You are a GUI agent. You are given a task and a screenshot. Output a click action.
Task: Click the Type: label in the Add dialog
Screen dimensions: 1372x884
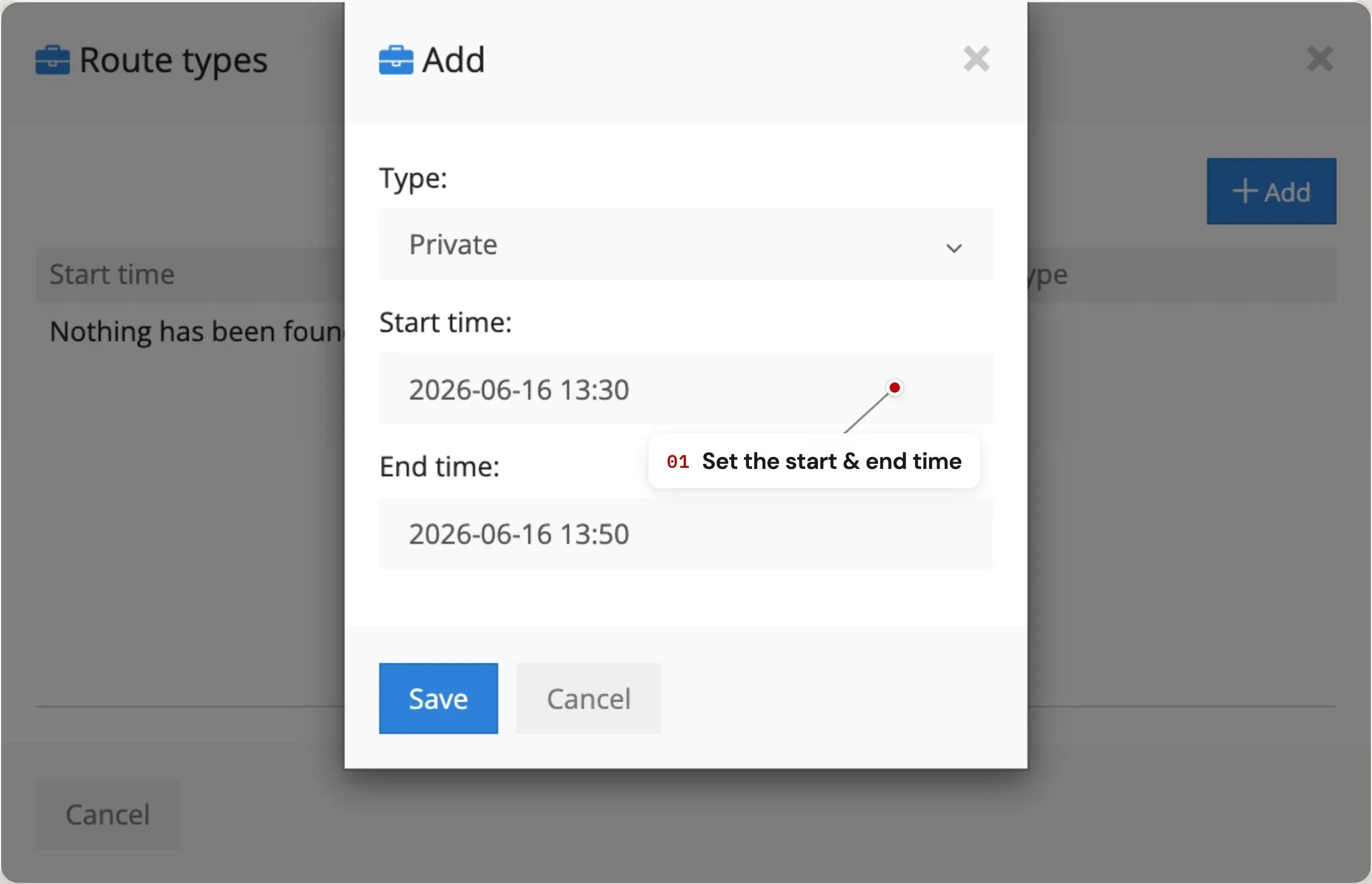coord(413,178)
